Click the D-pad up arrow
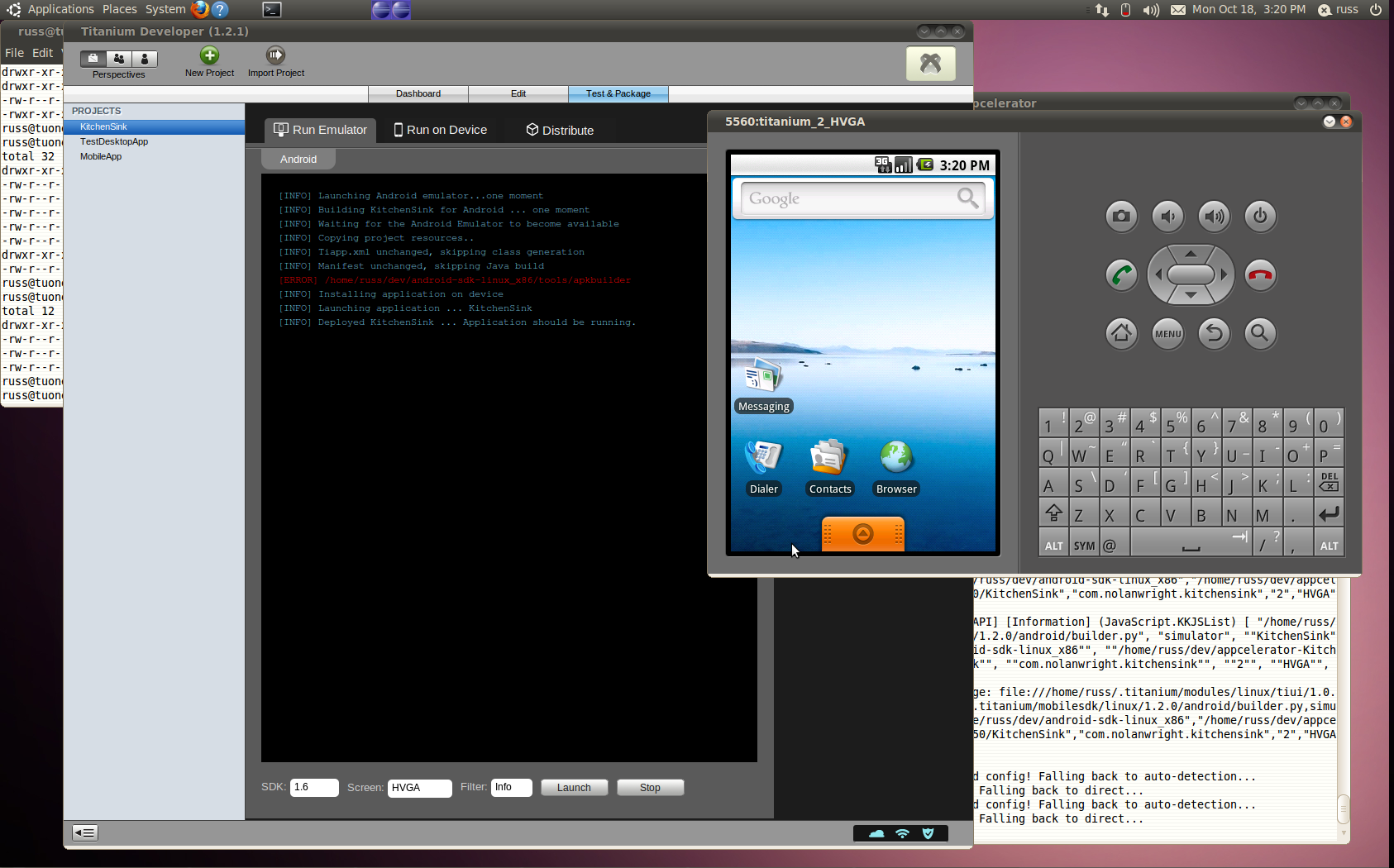Viewport: 1394px width, 868px height. tap(1191, 254)
